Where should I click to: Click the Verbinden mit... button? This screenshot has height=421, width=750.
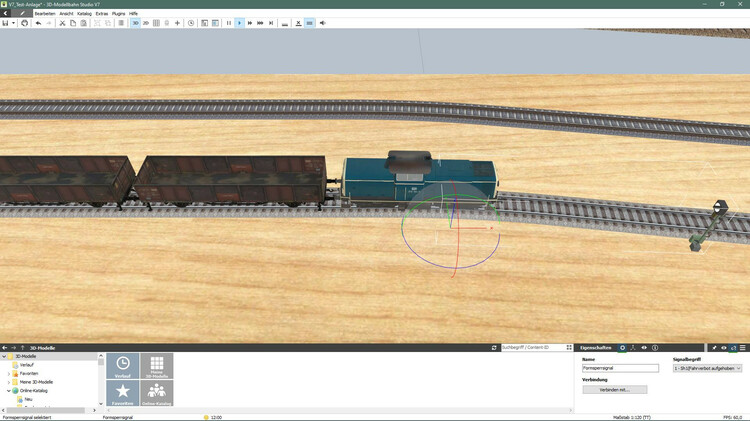point(615,390)
